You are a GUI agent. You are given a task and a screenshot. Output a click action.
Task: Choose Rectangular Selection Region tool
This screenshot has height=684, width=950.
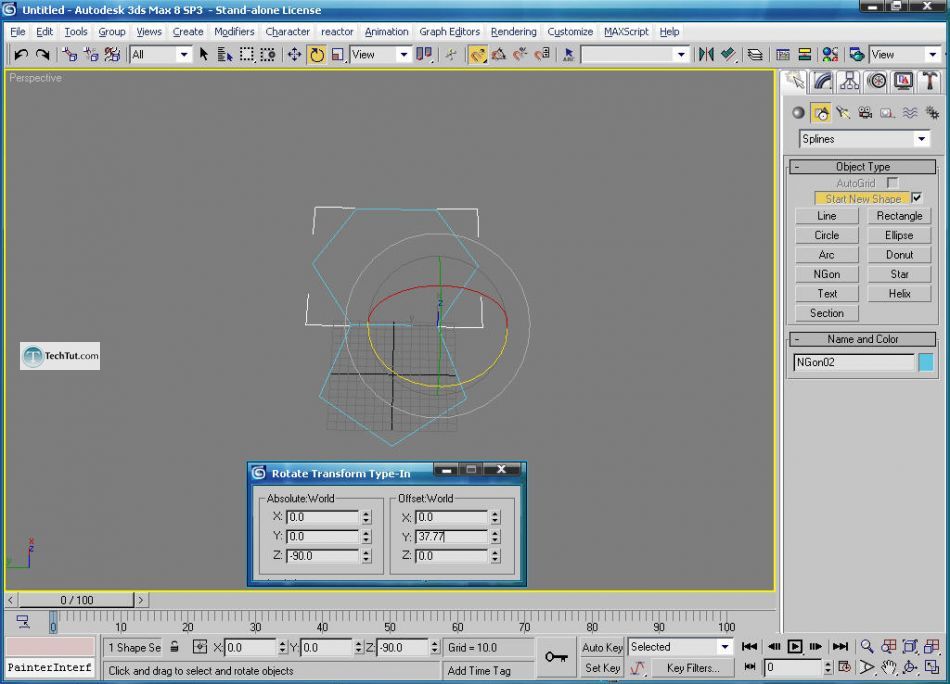[x=247, y=55]
